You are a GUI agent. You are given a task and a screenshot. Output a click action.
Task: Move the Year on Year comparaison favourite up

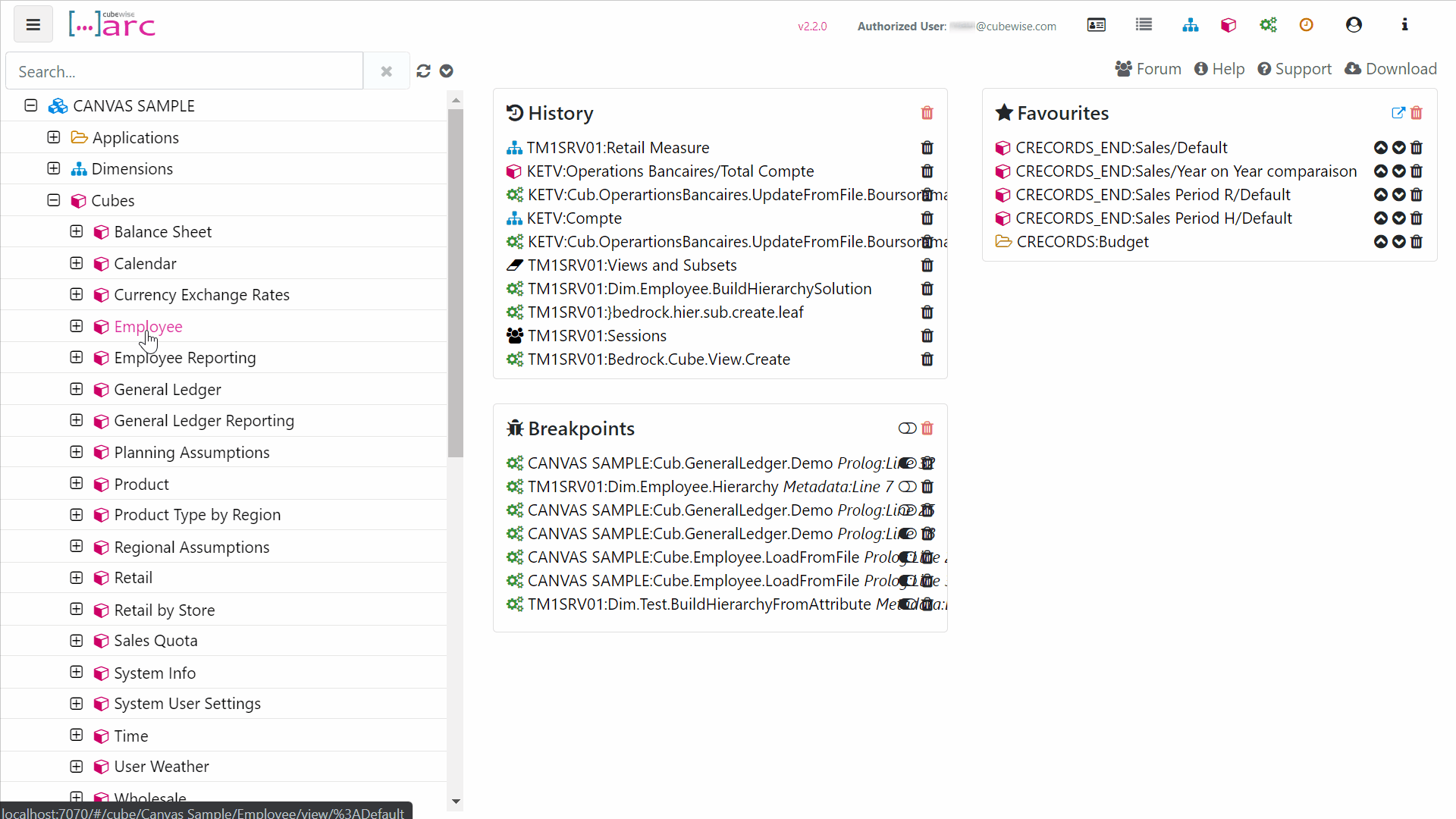tap(1381, 171)
